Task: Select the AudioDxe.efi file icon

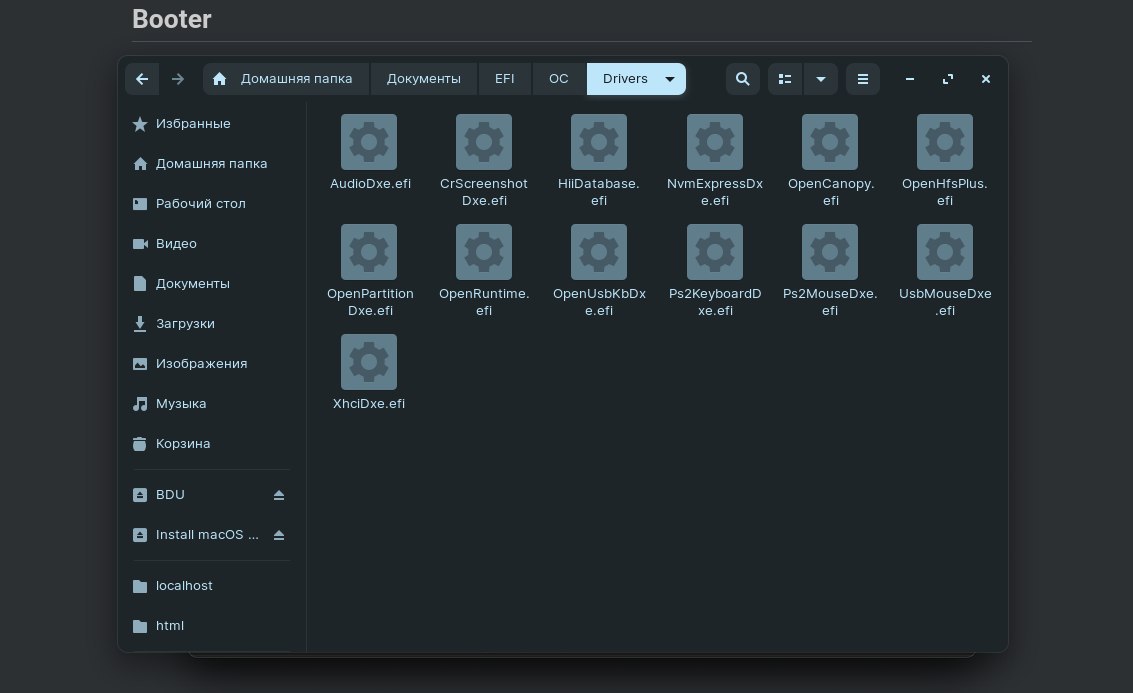Action: [369, 142]
